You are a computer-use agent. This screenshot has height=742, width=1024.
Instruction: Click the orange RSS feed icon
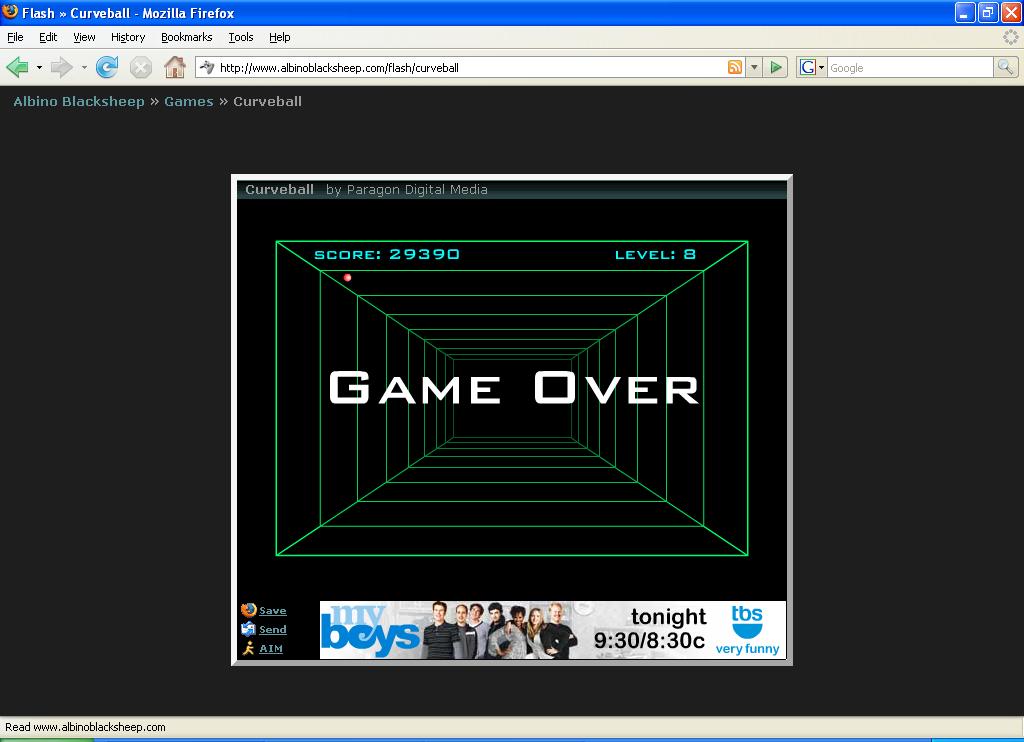pos(735,67)
